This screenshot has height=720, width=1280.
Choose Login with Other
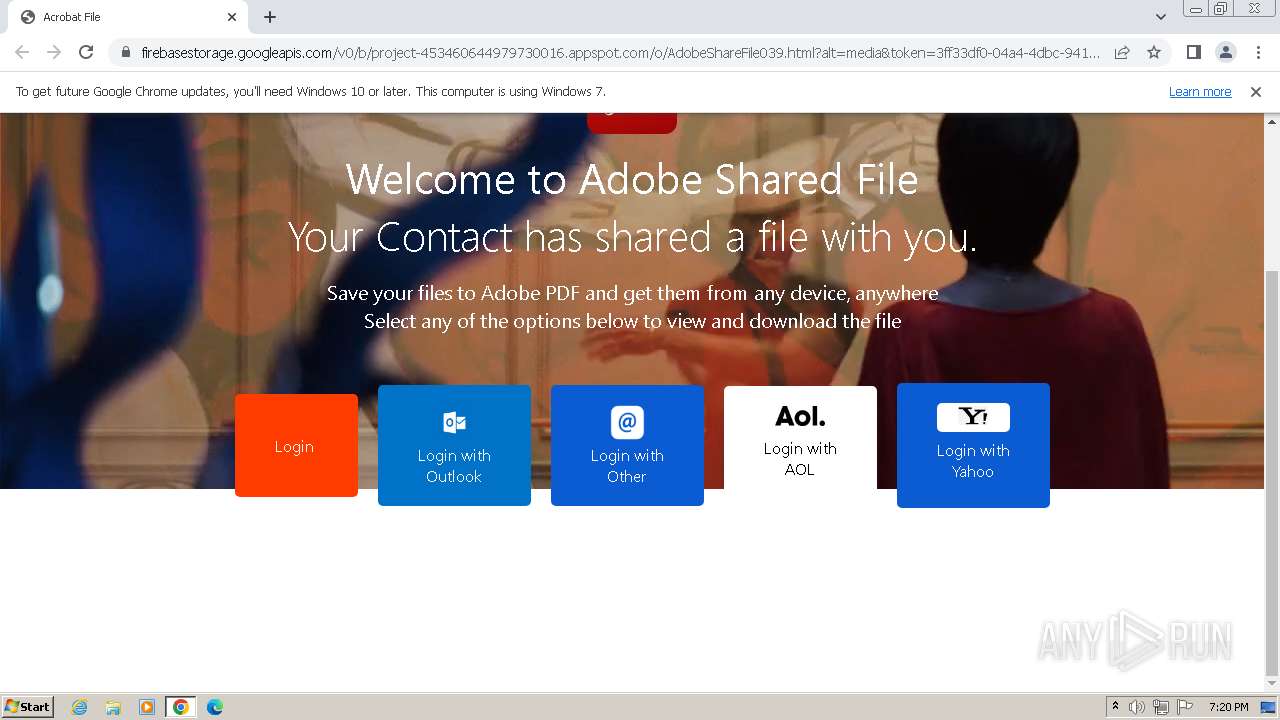(x=627, y=445)
